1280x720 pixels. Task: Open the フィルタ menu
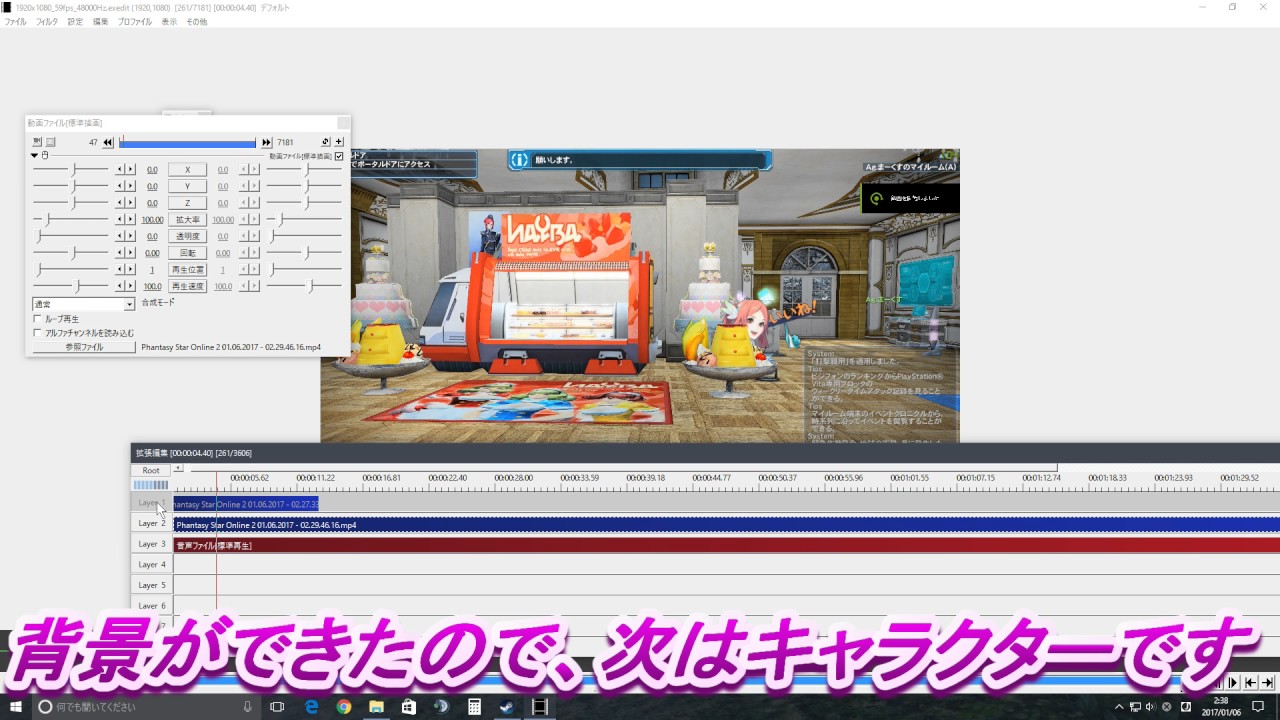(x=47, y=21)
